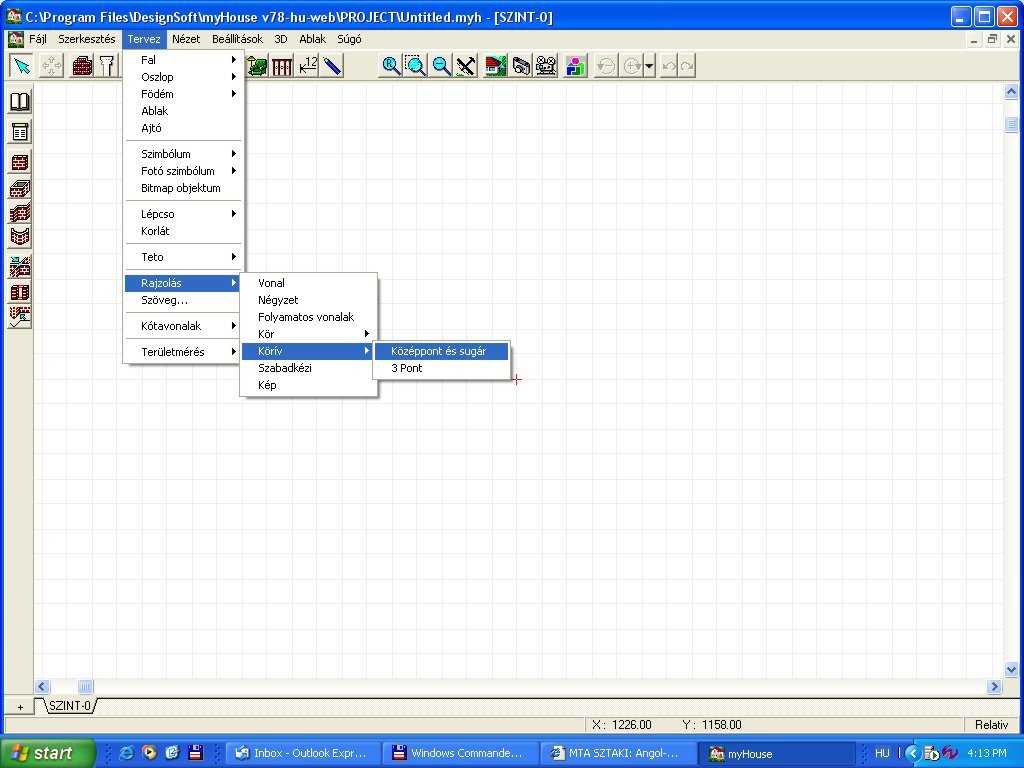The width and height of the screenshot is (1024, 768).
Task: Click the zoom reset magnifier with R
Action: click(391, 66)
